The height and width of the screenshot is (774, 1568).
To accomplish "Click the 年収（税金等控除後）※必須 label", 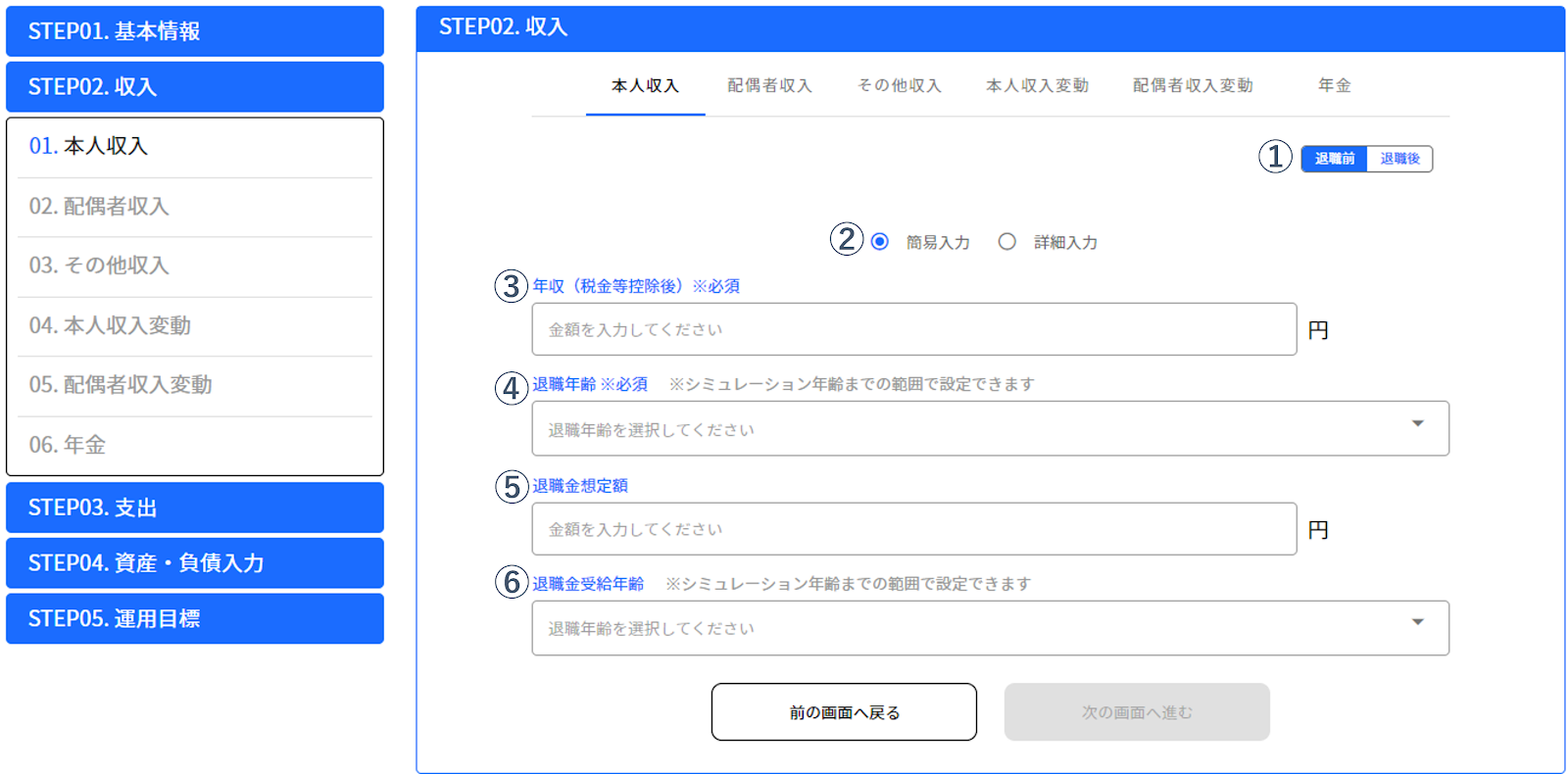I will [636, 286].
